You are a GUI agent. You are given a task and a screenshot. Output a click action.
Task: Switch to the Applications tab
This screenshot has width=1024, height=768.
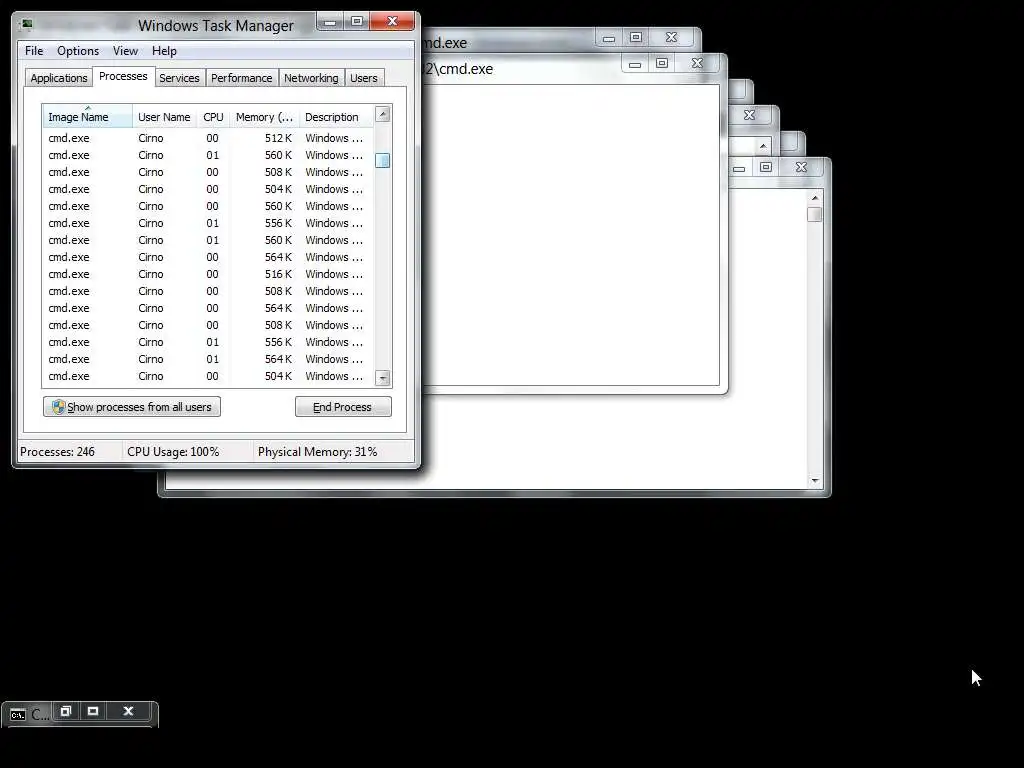coord(59,78)
